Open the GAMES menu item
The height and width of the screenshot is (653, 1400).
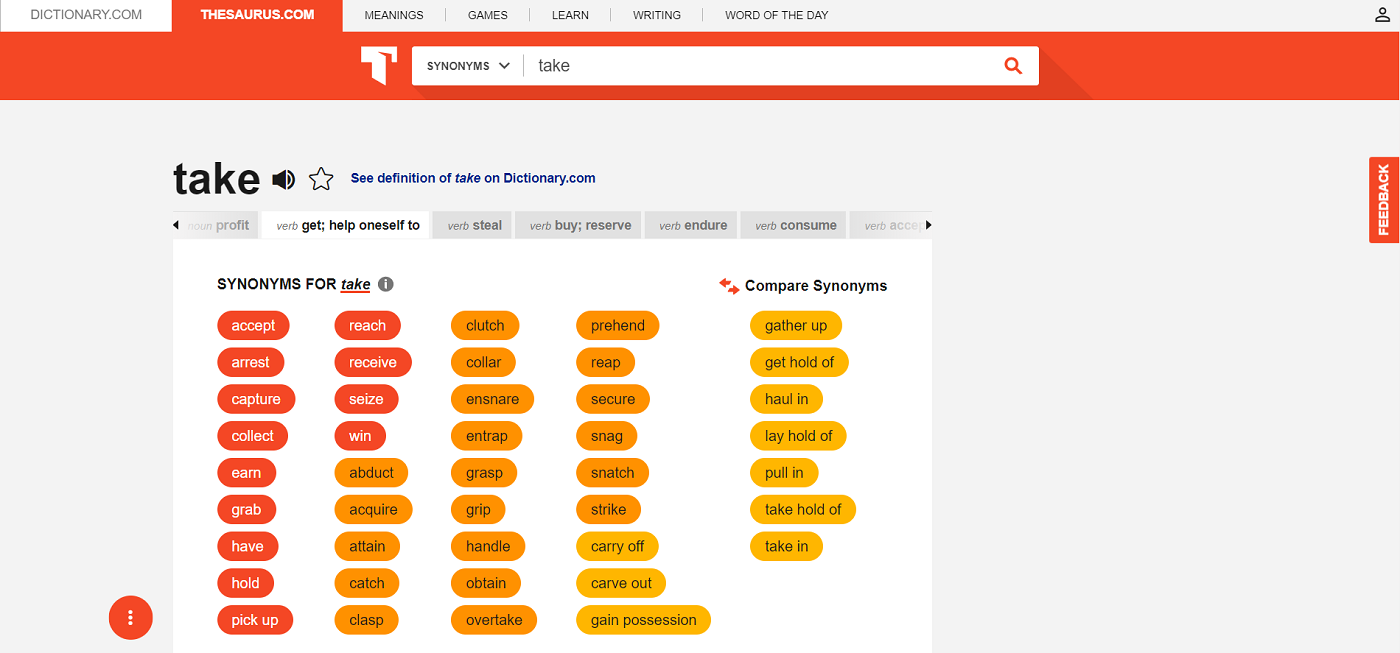click(x=488, y=14)
